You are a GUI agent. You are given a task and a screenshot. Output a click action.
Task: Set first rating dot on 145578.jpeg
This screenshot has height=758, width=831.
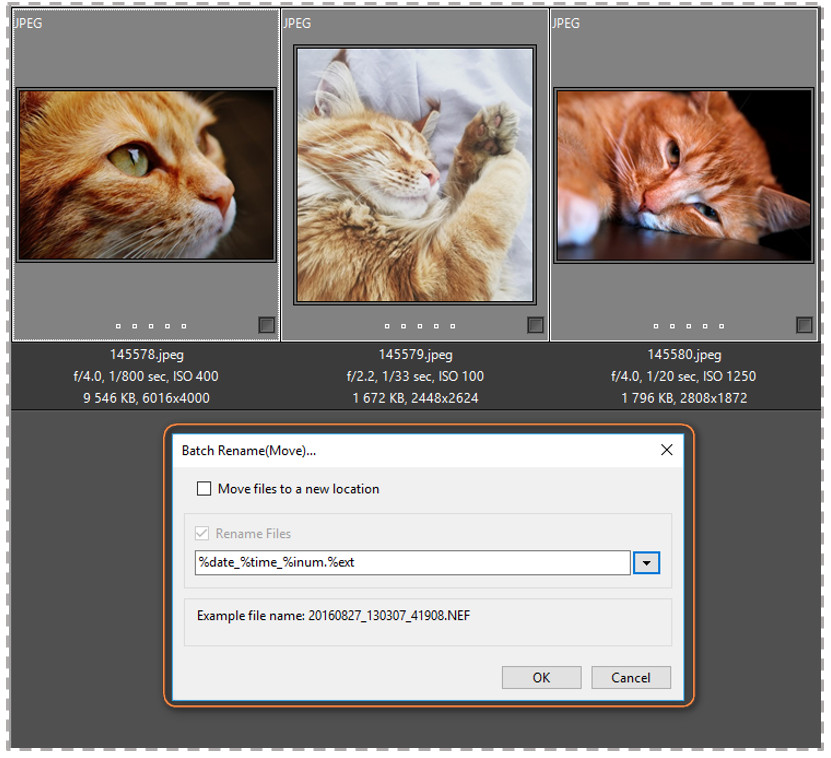coord(118,326)
